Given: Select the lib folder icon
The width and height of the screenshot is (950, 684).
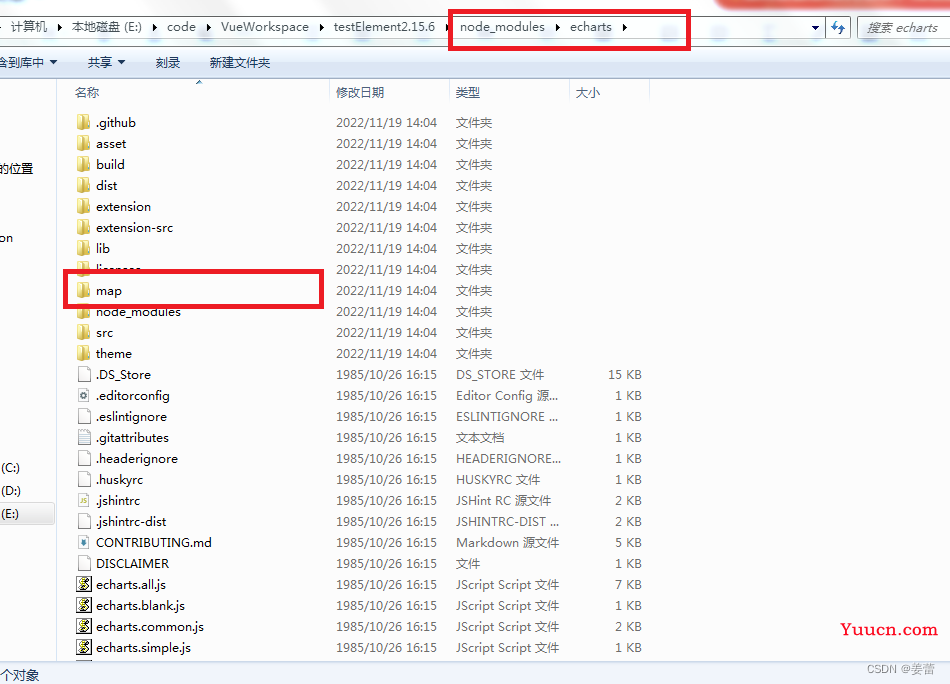Looking at the screenshot, I should pyautogui.click(x=84, y=248).
